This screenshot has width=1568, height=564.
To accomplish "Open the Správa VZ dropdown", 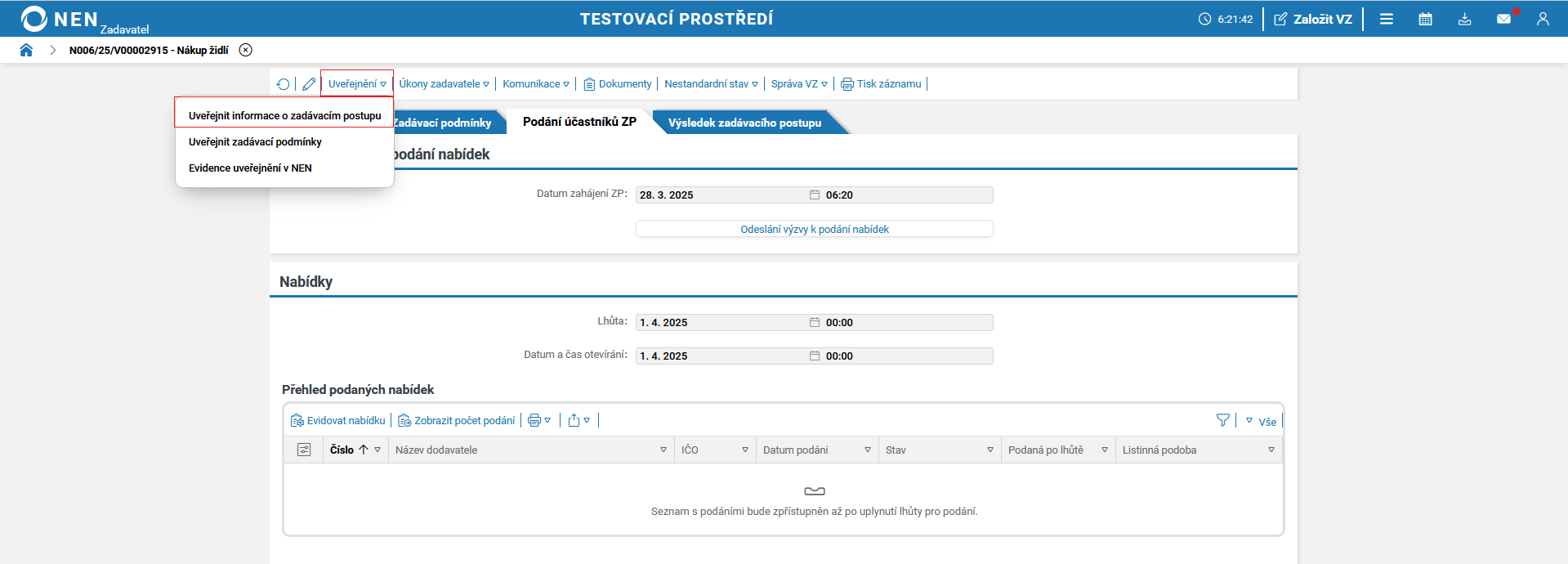I will pos(799,84).
